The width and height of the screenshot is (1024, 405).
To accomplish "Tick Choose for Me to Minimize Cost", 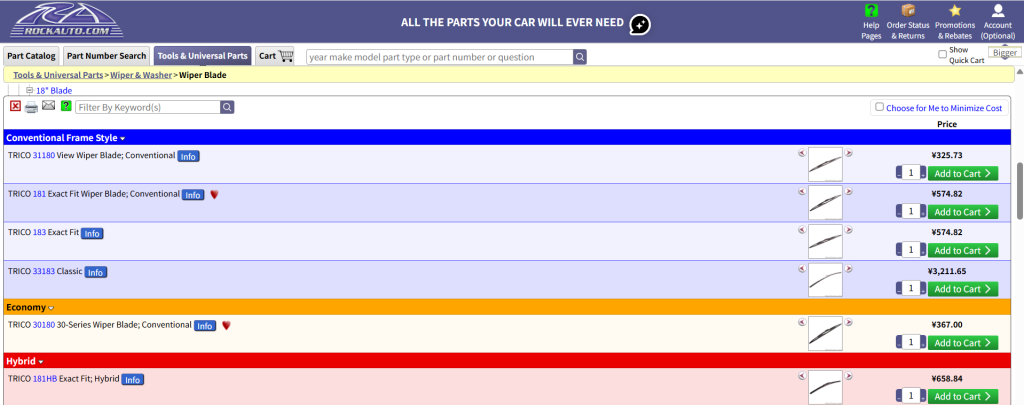I will (x=879, y=107).
